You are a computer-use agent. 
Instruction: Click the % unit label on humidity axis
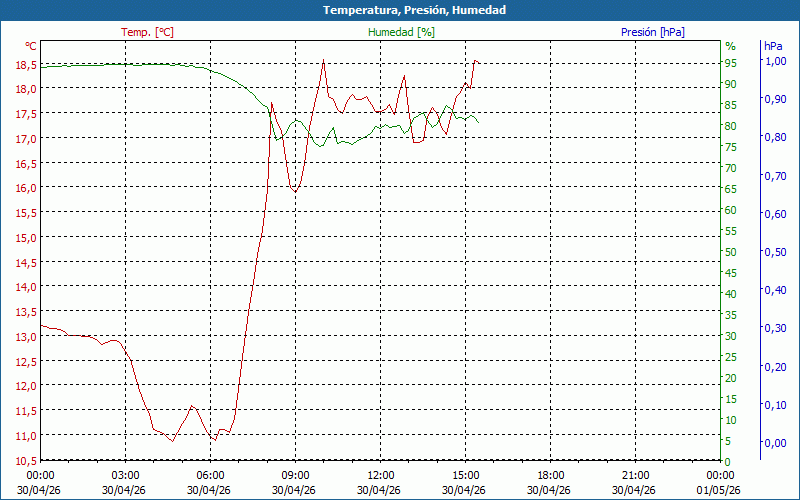pos(730,46)
